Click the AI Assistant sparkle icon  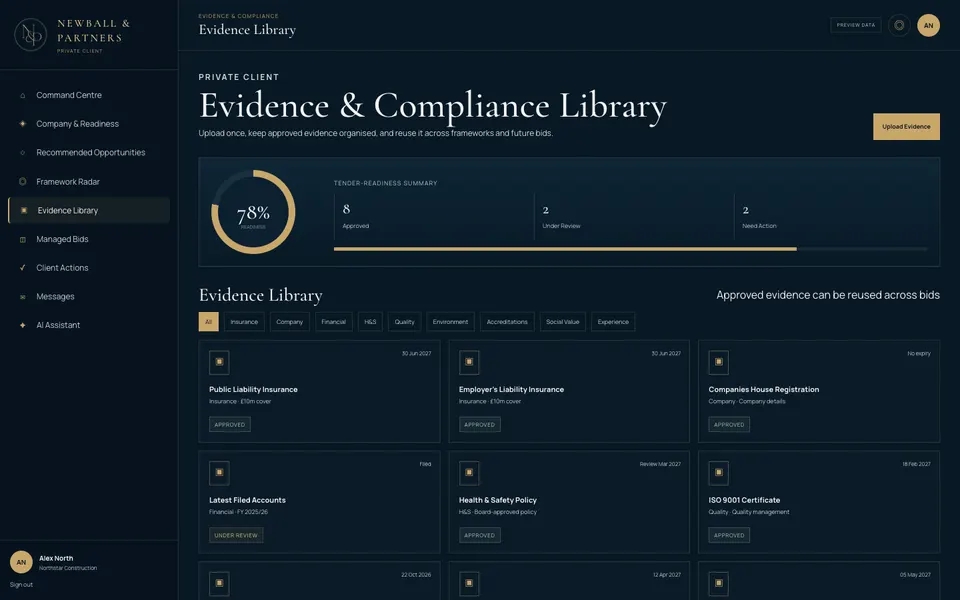coord(23,325)
